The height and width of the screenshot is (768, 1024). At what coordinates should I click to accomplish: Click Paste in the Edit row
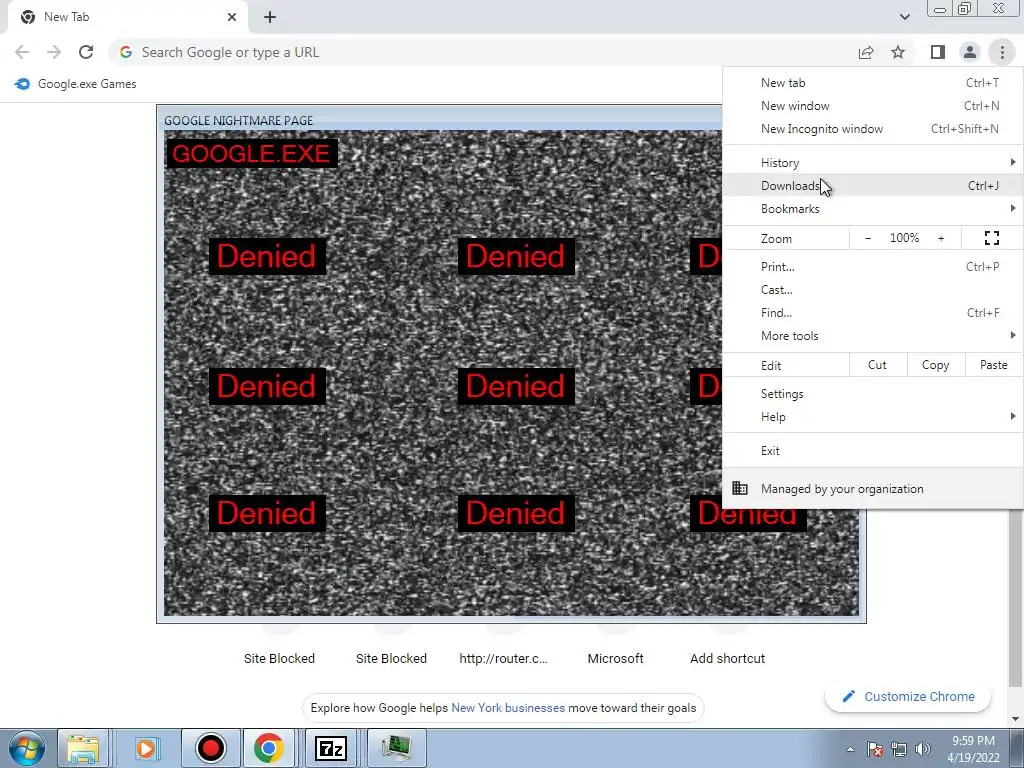point(993,365)
